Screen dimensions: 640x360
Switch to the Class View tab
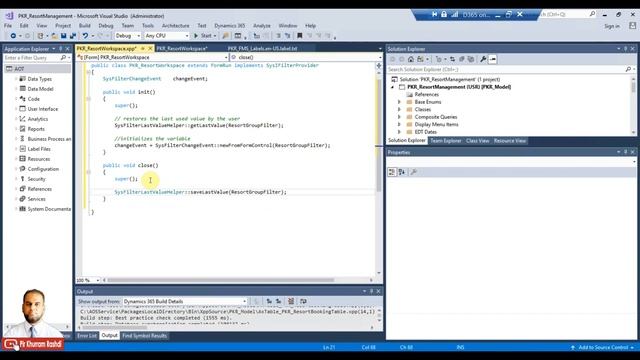[x=478, y=141]
